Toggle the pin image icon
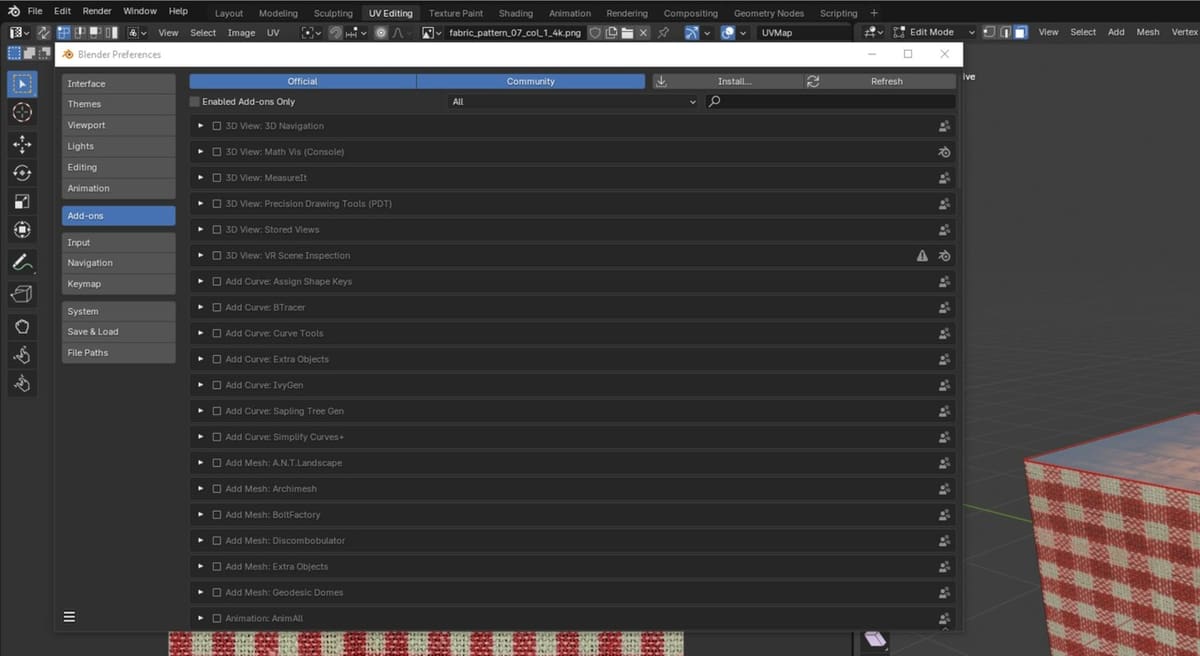Screen dimensions: 1200x656 pos(664,33)
